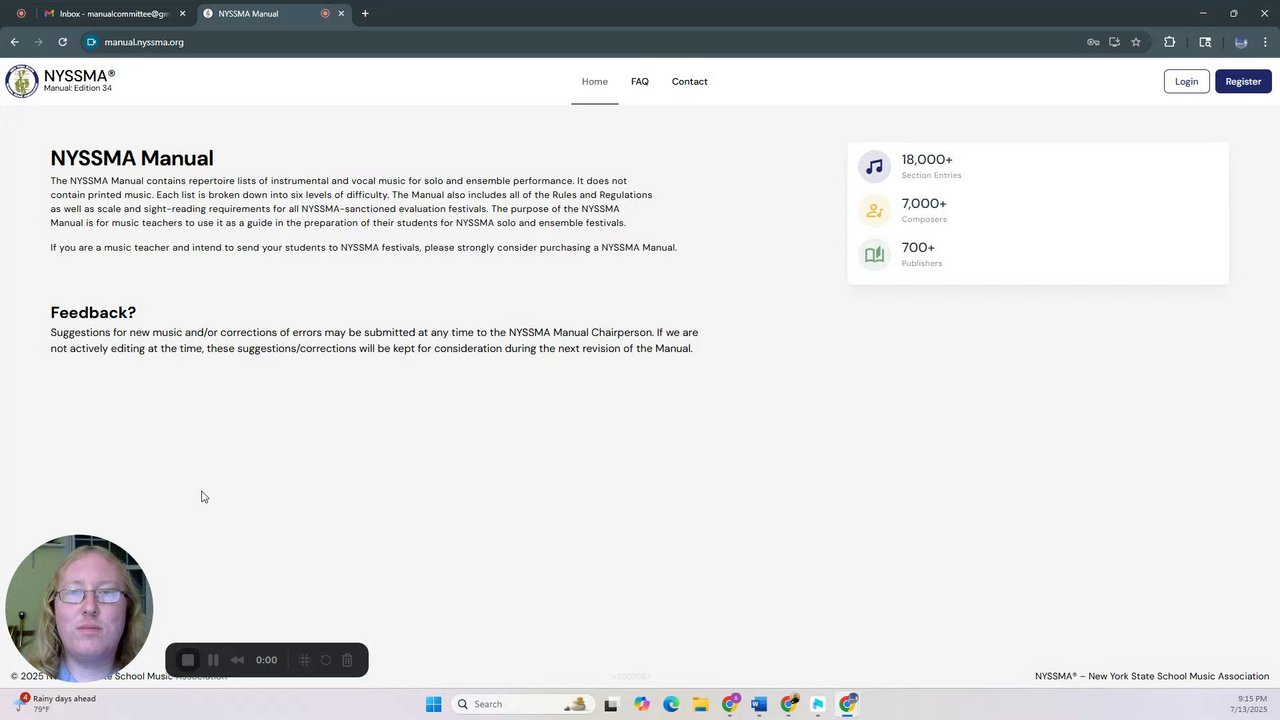Click the recorder circular restart icon

325,660
